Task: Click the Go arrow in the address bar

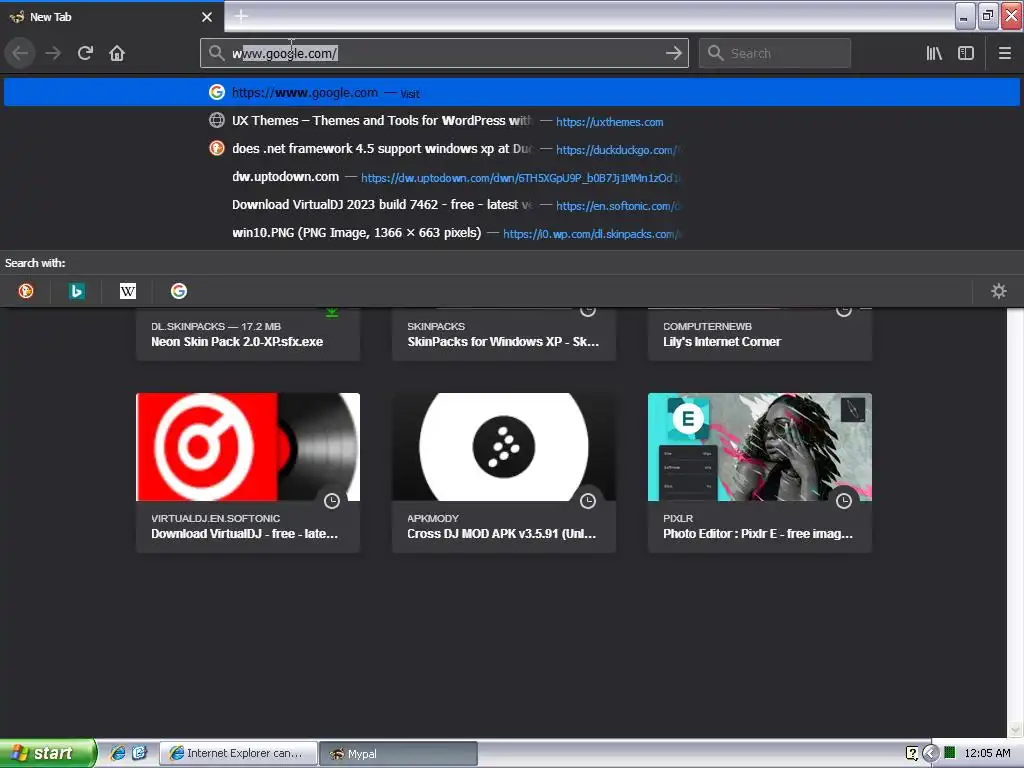Action: pos(673,53)
